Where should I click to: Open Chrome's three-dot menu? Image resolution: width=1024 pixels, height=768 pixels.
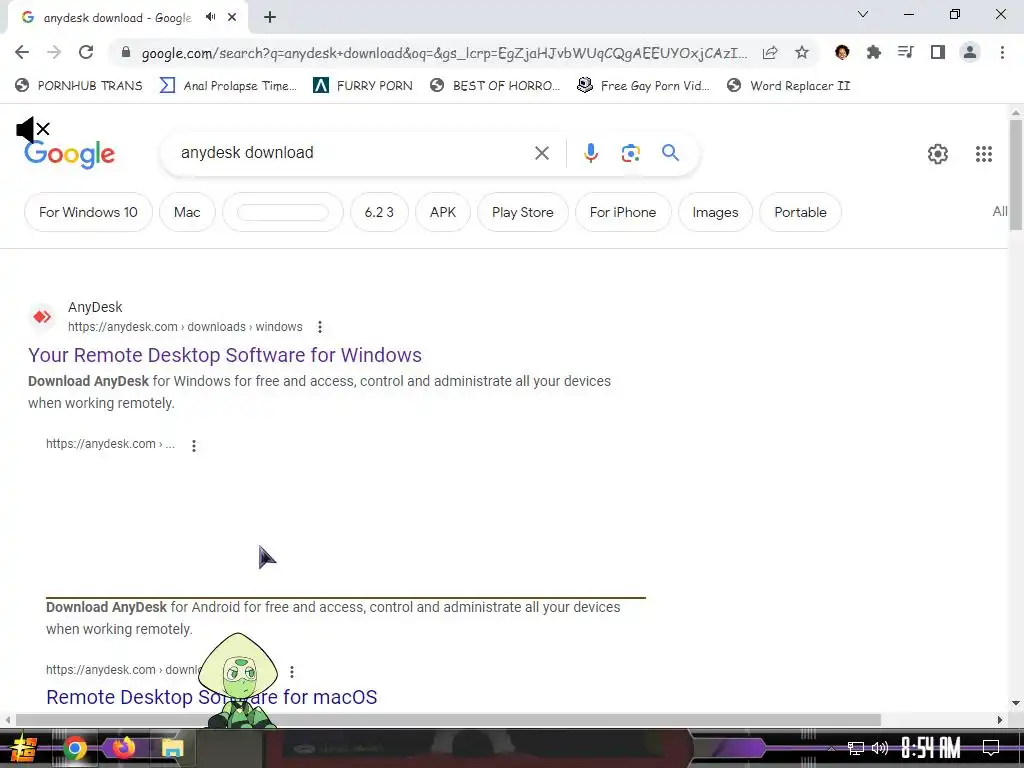pyautogui.click(x=1002, y=52)
